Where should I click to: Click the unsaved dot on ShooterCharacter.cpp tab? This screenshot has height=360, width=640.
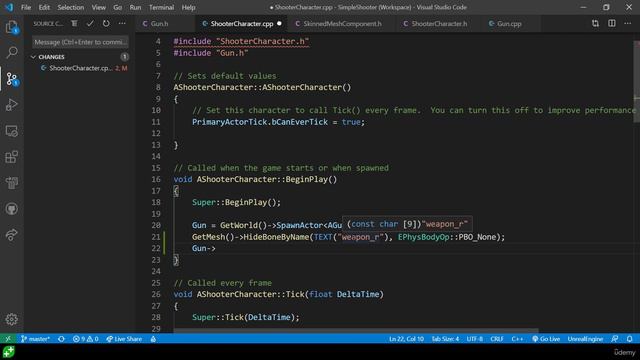[x=279, y=24]
